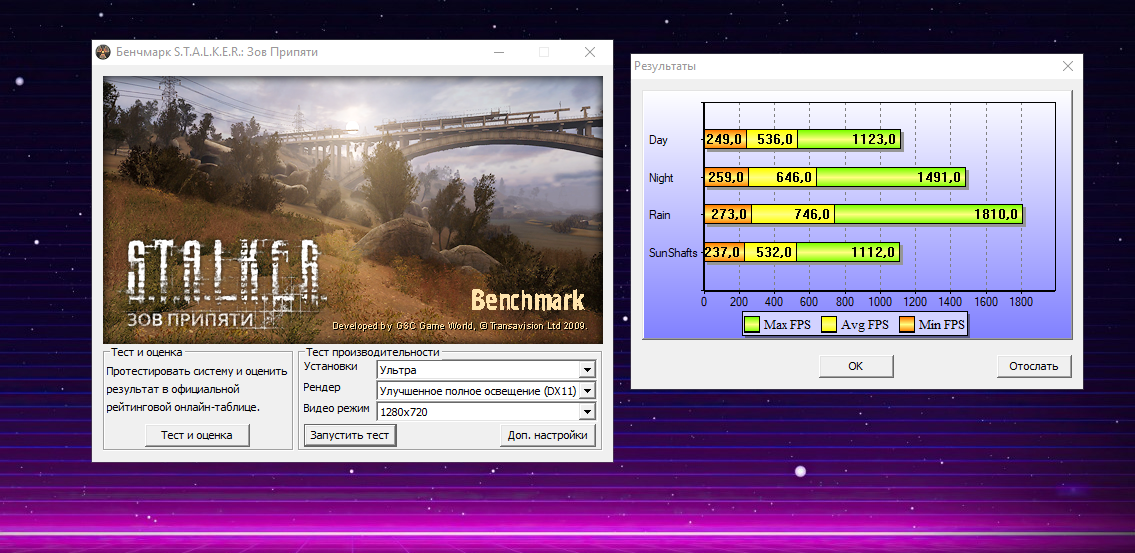Click the Night row label in chart
The image size is (1135, 553).
tap(662, 178)
